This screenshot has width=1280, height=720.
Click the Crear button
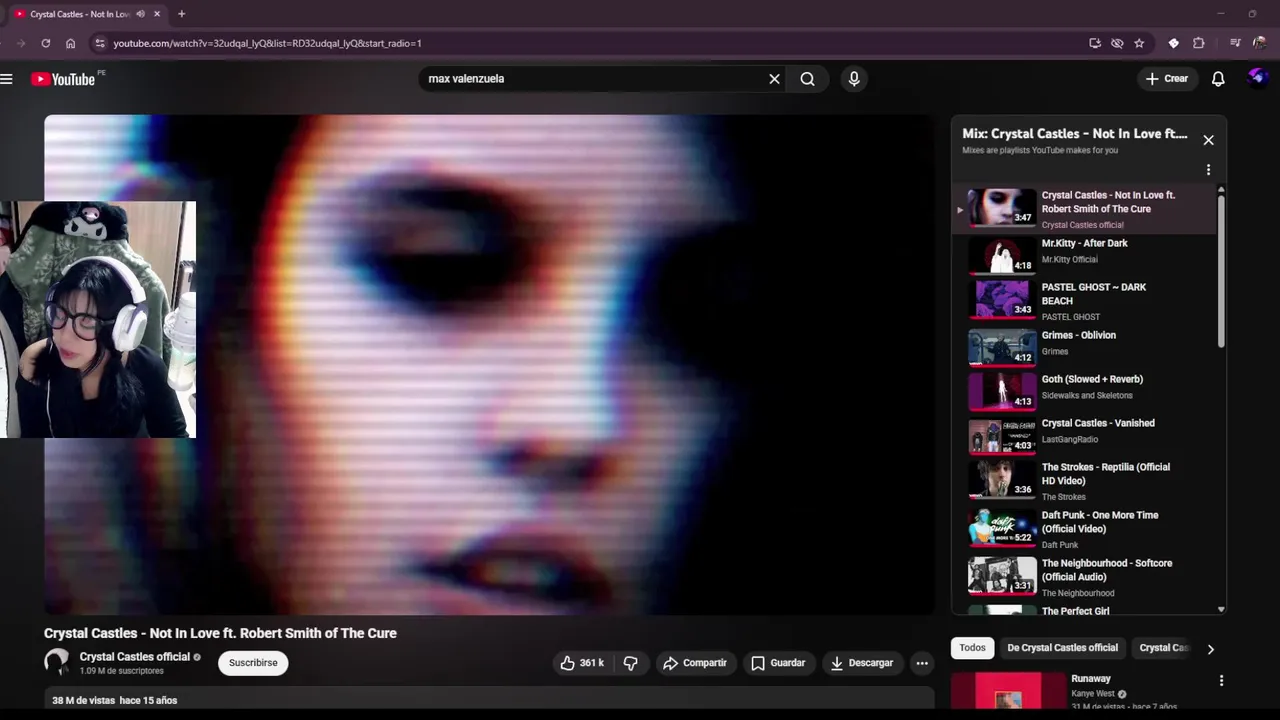pos(1167,79)
